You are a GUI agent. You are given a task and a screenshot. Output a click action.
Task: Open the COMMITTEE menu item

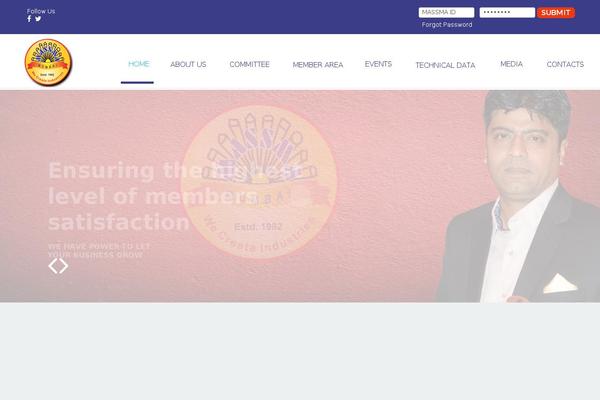tap(249, 64)
